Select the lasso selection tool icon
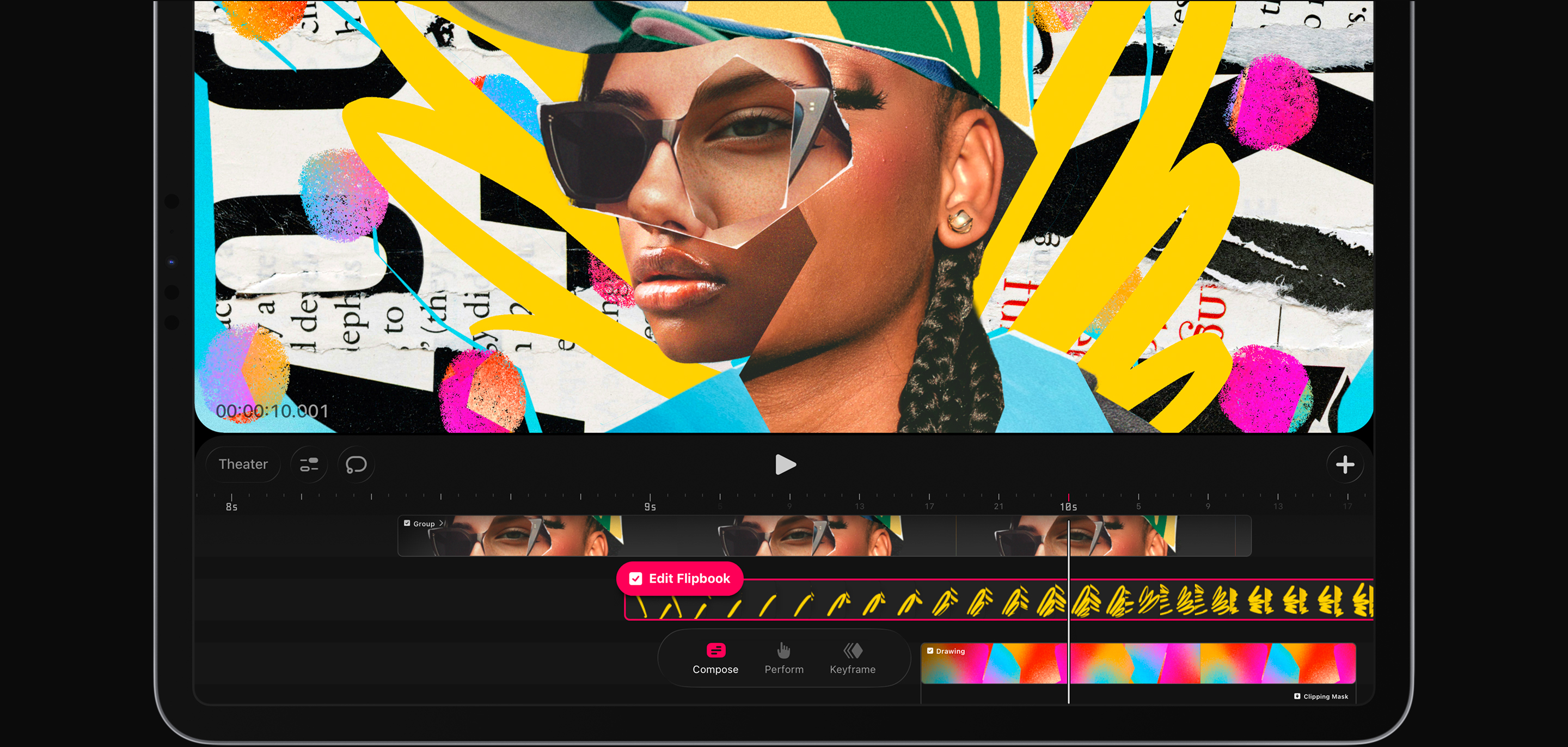Viewport: 1568px width, 747px height. [356, 464]
